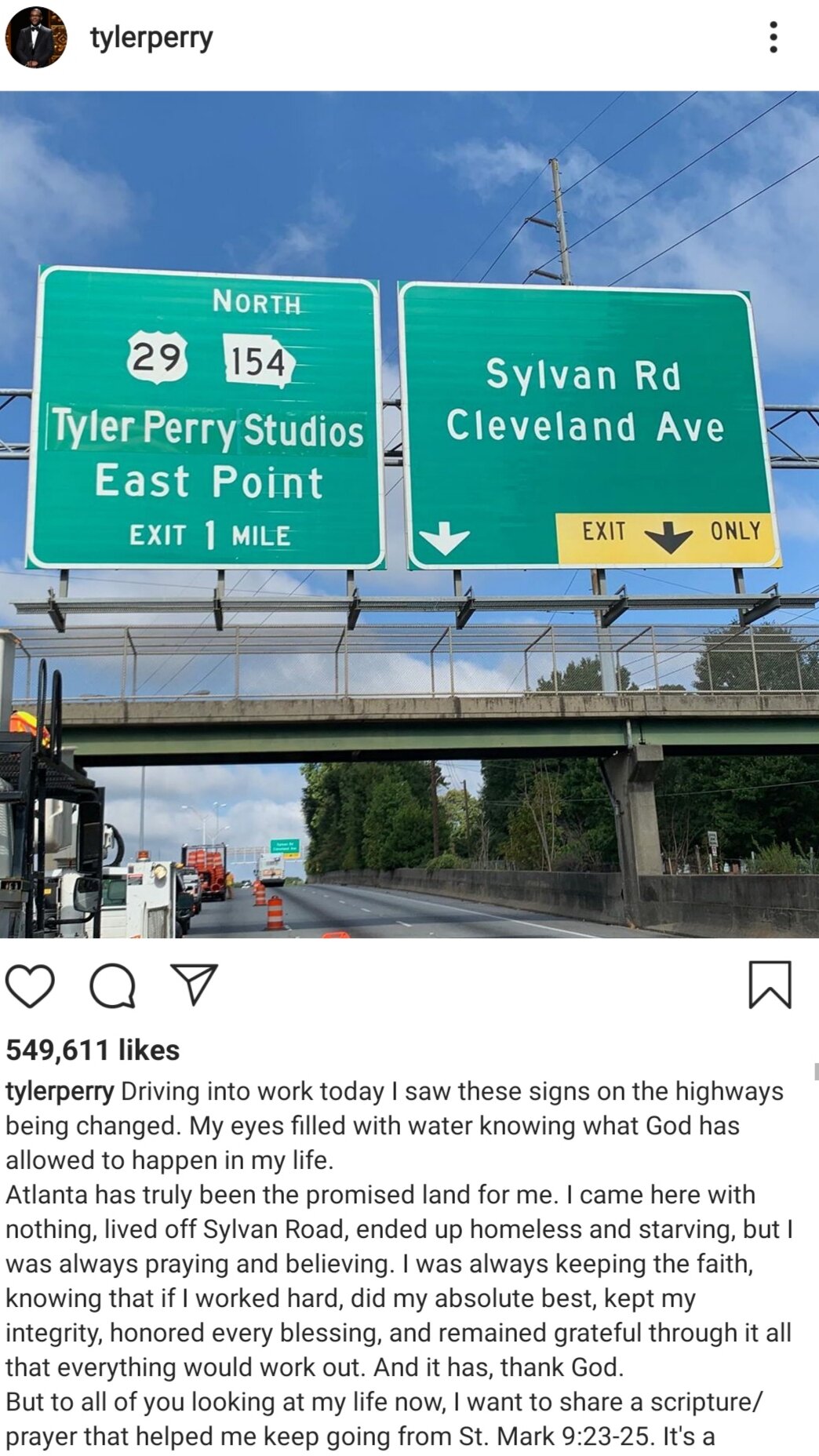Click tylerperry username in the caption
Viewport: 819px width, 1456px height.
pos(60,1091)
